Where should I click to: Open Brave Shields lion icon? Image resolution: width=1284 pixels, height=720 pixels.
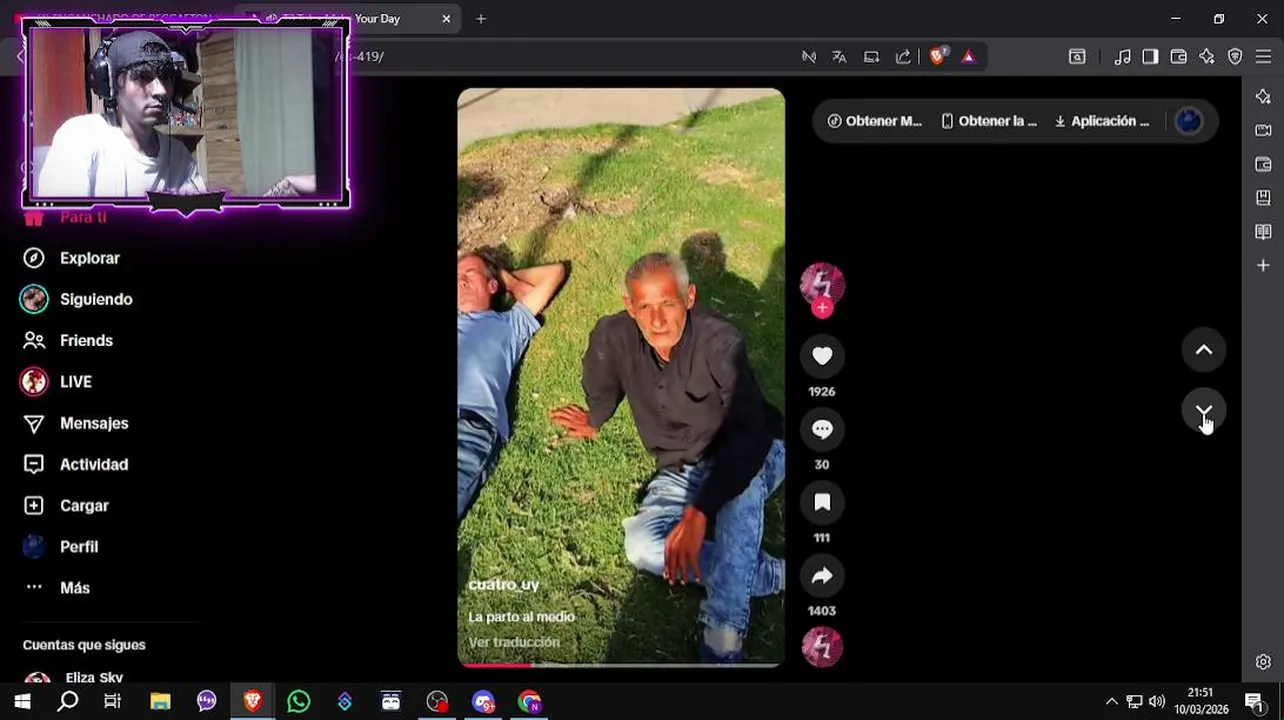(937, 56)
